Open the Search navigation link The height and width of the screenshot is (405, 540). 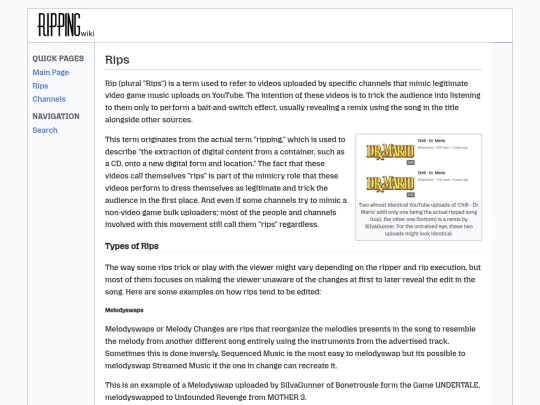tap(45, 130)
